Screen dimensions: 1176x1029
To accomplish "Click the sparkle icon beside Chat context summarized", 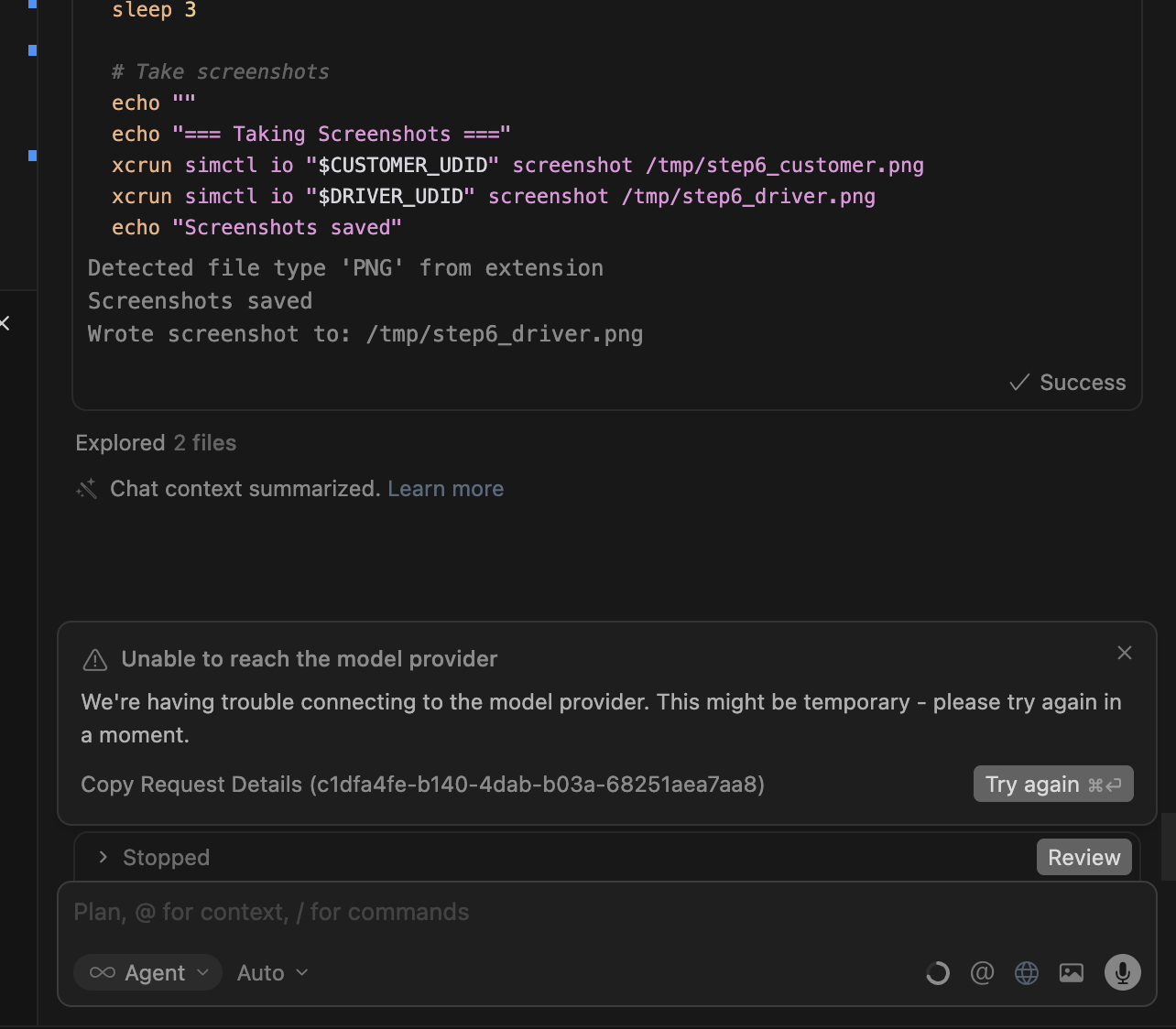I will (87, 489).
